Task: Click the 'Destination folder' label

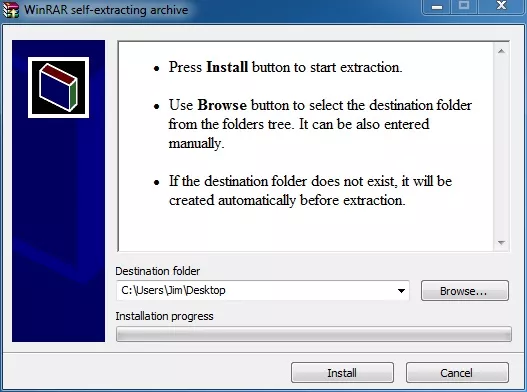Action: (158, 271)
